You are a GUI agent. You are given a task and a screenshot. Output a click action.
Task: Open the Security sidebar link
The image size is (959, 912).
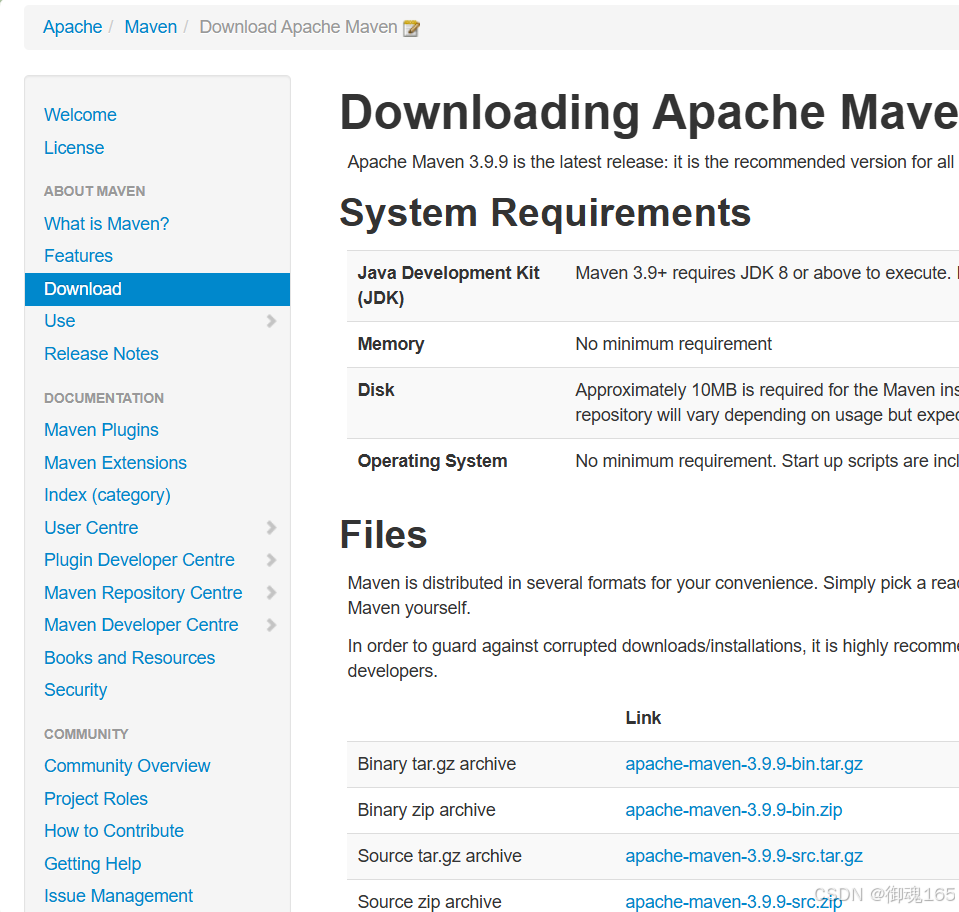[x=75, y=690]
